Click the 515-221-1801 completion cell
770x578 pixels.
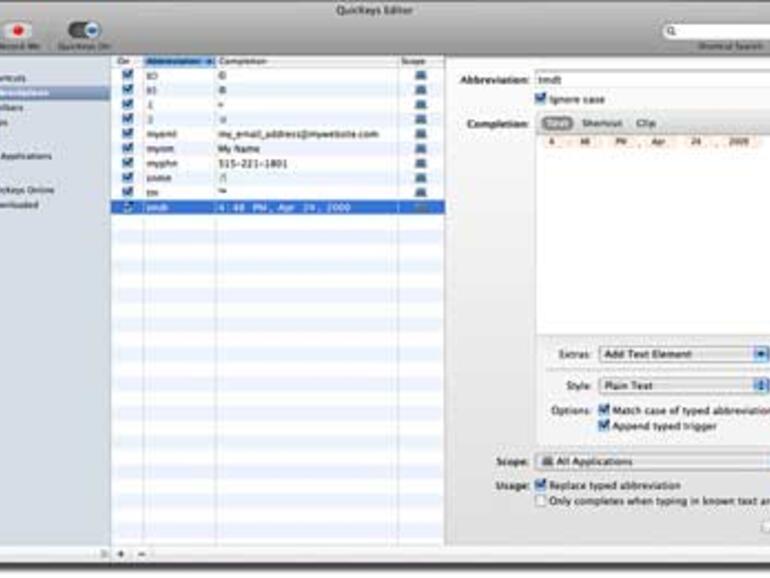307,164
